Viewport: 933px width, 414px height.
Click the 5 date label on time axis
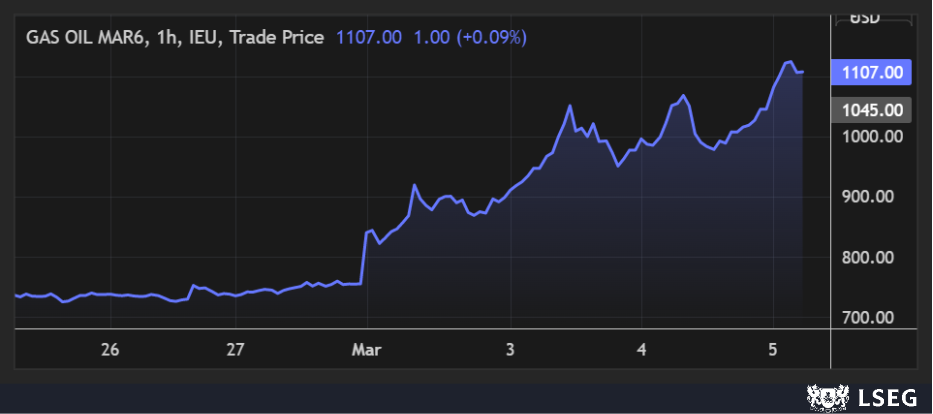(772, 349)
